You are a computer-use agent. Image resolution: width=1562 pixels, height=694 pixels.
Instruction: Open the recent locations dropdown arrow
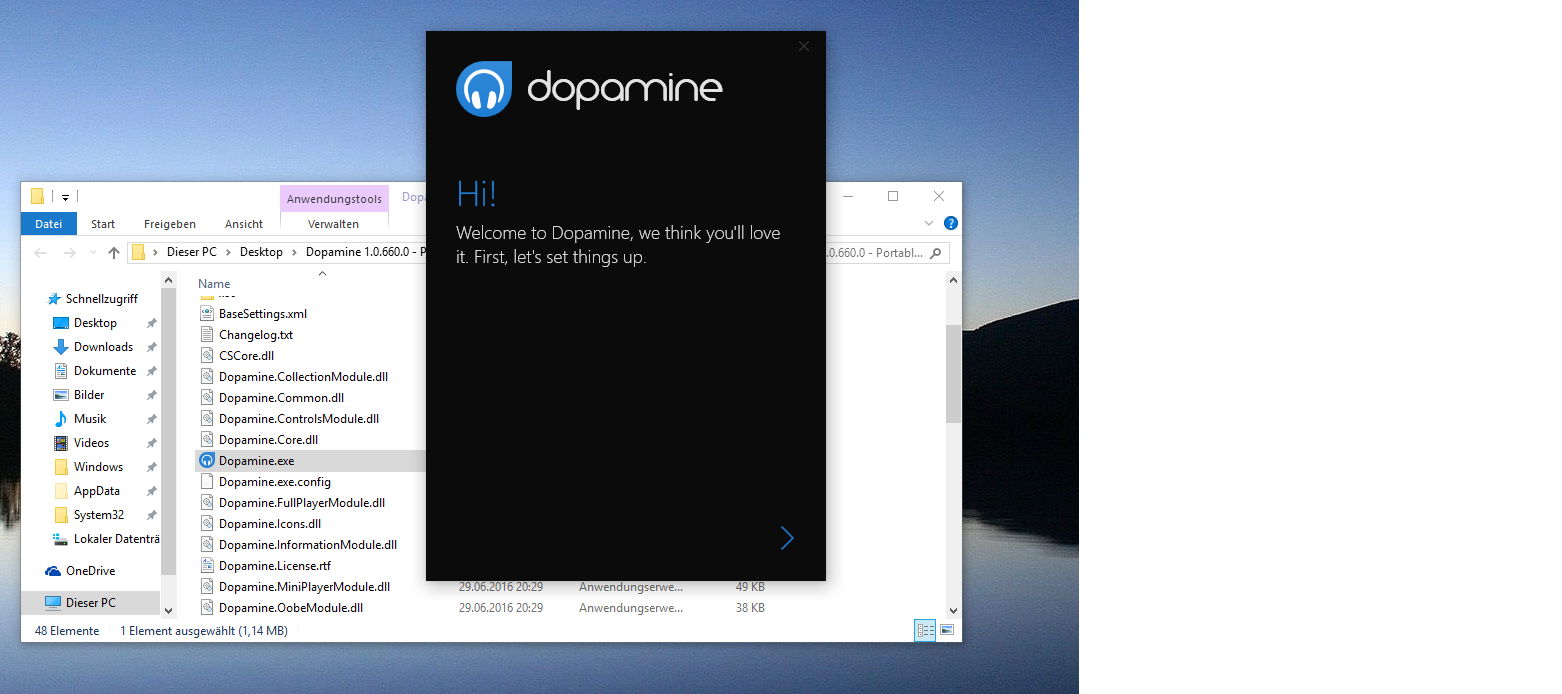(93, 253)
